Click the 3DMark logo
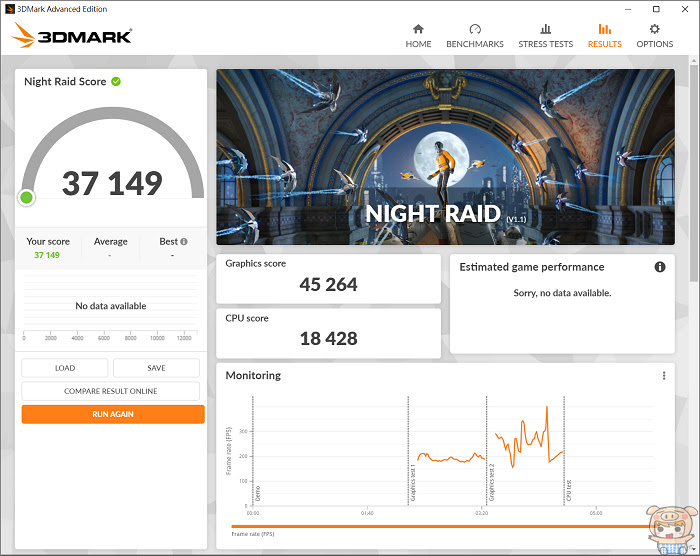 coord(71,35)
